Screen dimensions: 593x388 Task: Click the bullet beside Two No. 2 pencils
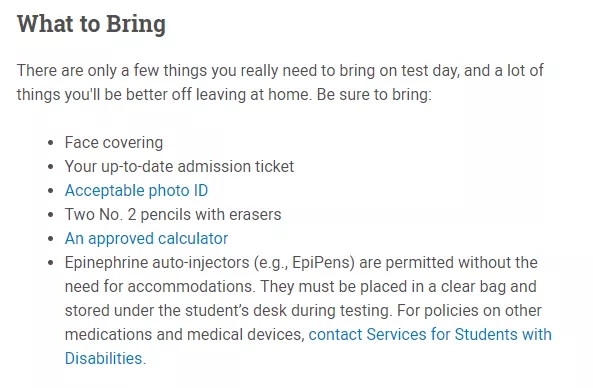pyautogui.click(x=51, y=215)
